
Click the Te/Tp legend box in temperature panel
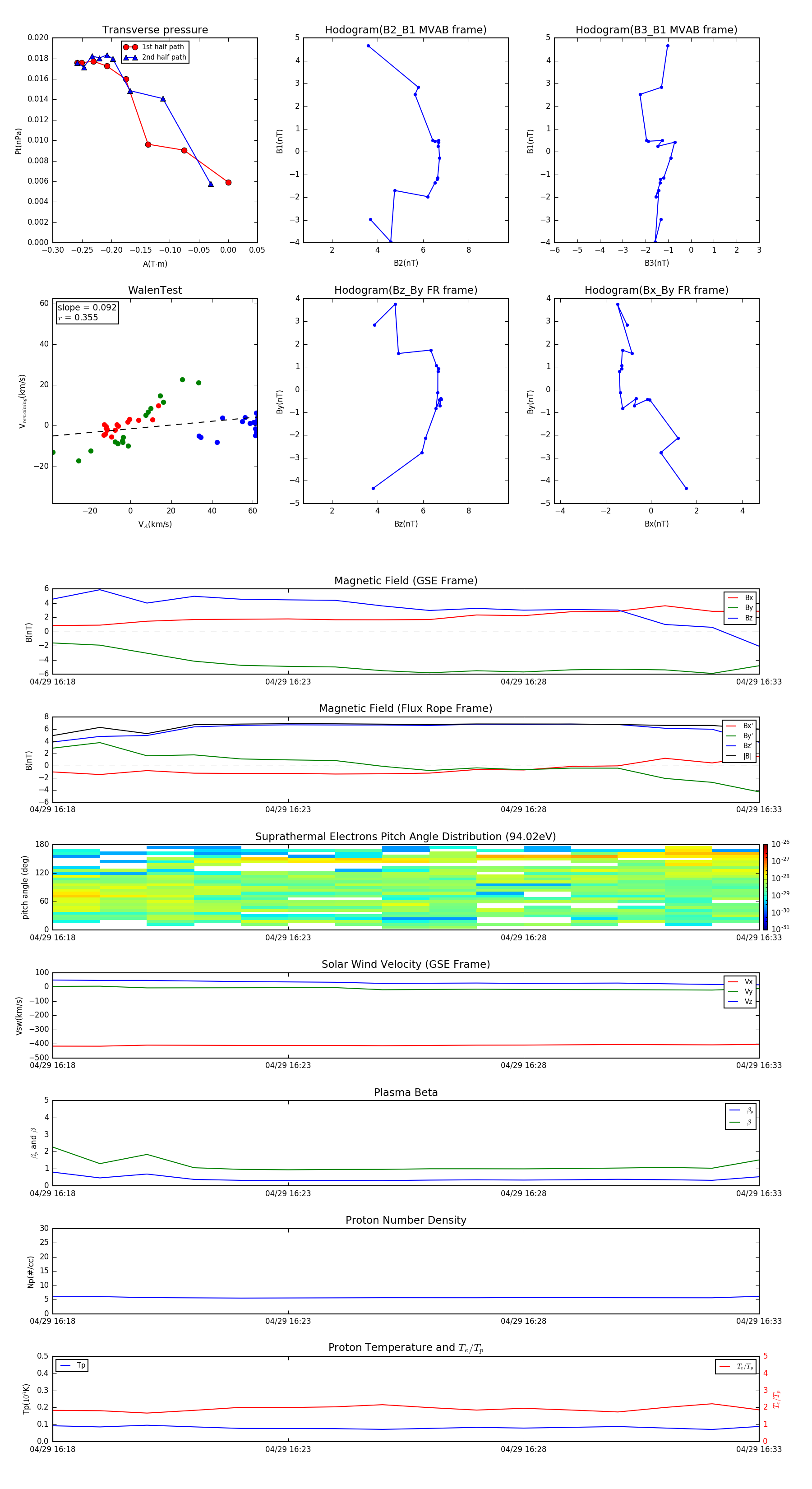pos(736,1366)
